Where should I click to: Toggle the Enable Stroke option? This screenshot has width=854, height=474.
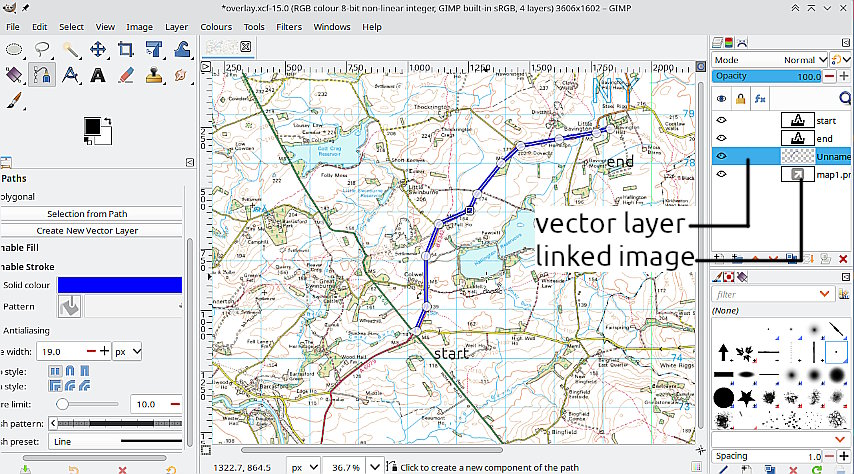[x=27, y=267]
